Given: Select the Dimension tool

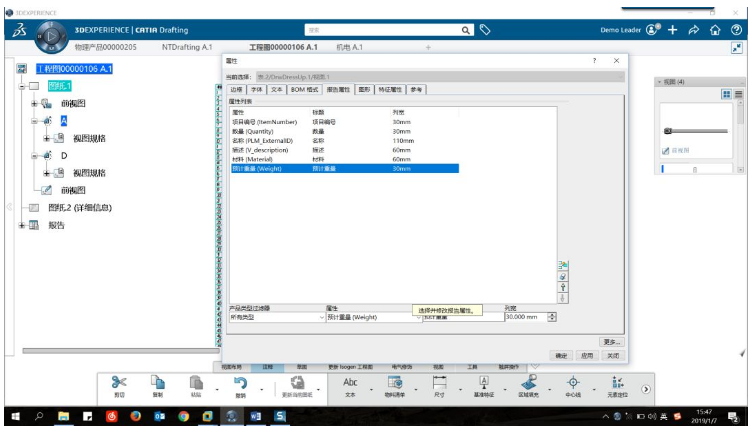Looking at the screenshot, I should 439,383.
